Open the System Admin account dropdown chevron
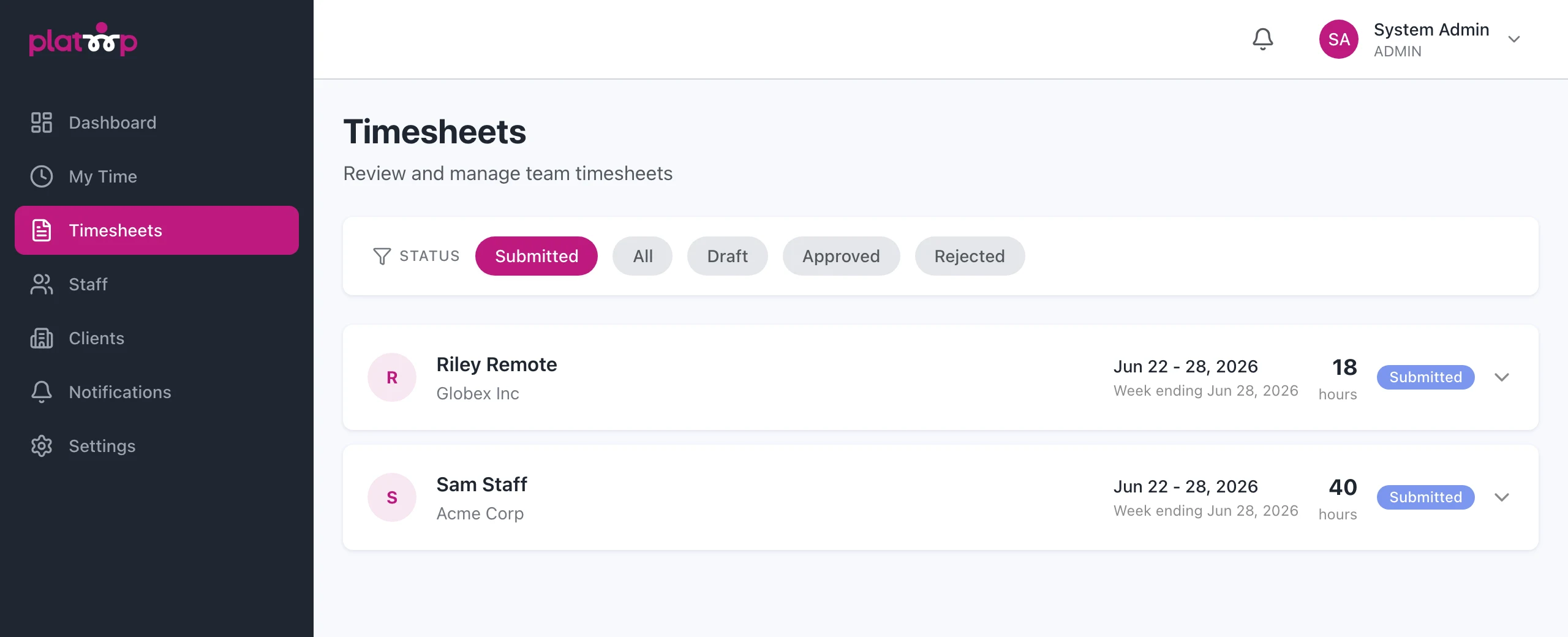Screen dimensions: 1568x637 1514,39
